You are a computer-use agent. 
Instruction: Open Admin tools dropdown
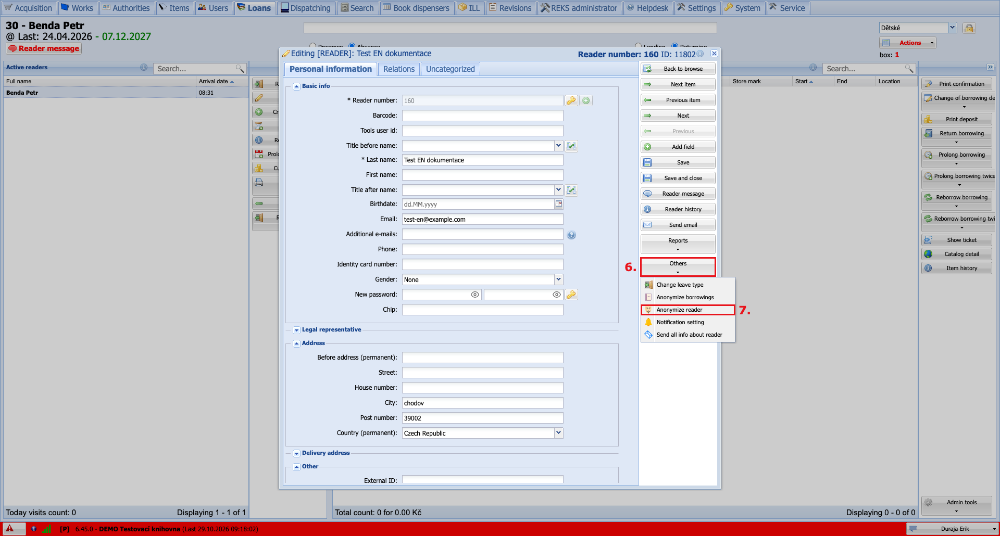point(958,505)
